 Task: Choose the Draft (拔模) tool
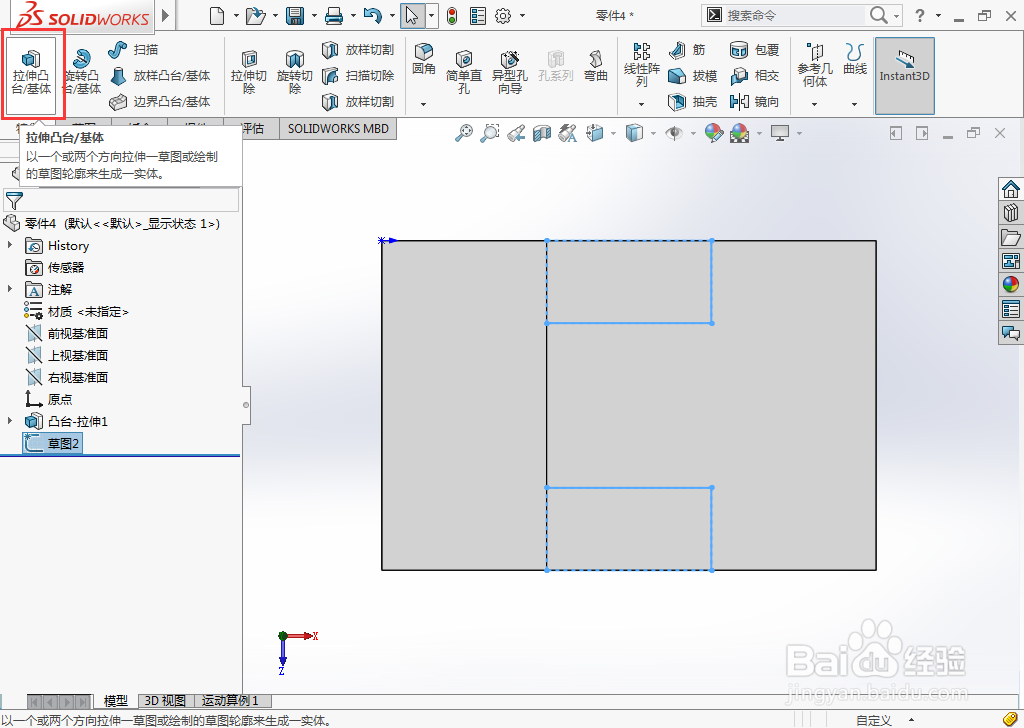tap(692, 76)
